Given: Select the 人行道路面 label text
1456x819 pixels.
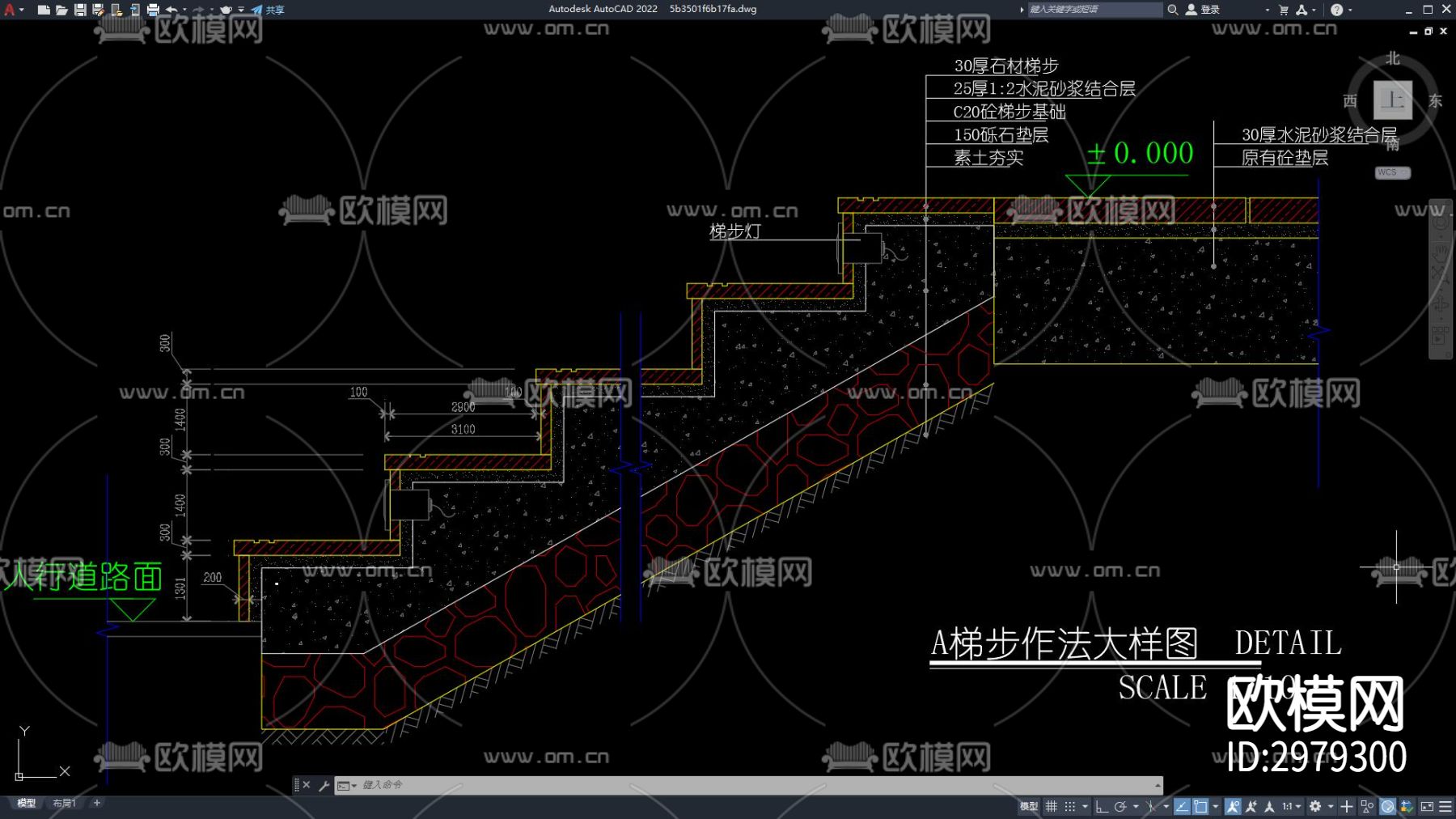Looking at the screenshot, I should (83, 577).
